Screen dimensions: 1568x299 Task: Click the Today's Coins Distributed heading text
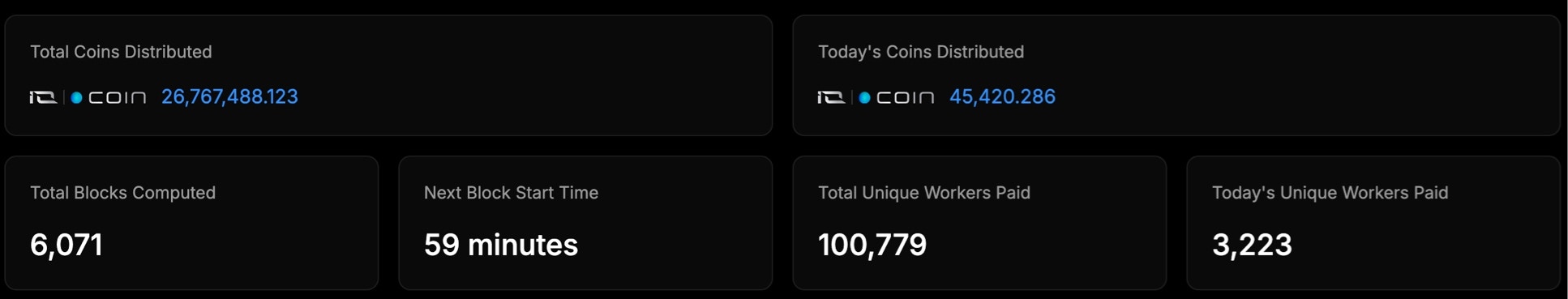[921, 52]
